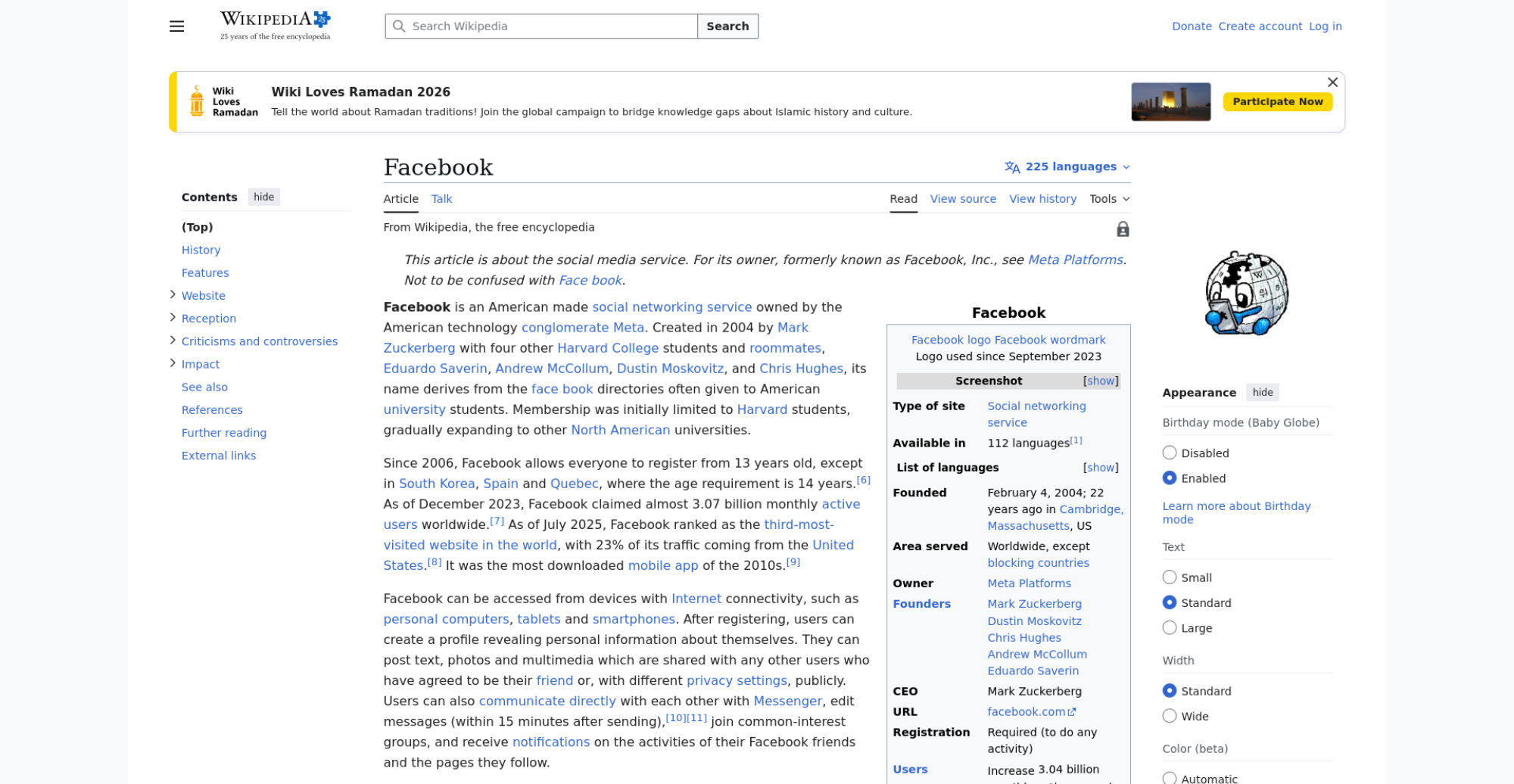This screenshot has width=1514, height=784.
Task: Open the 225 languages dropdown
Action: (x=1067, y=167)
